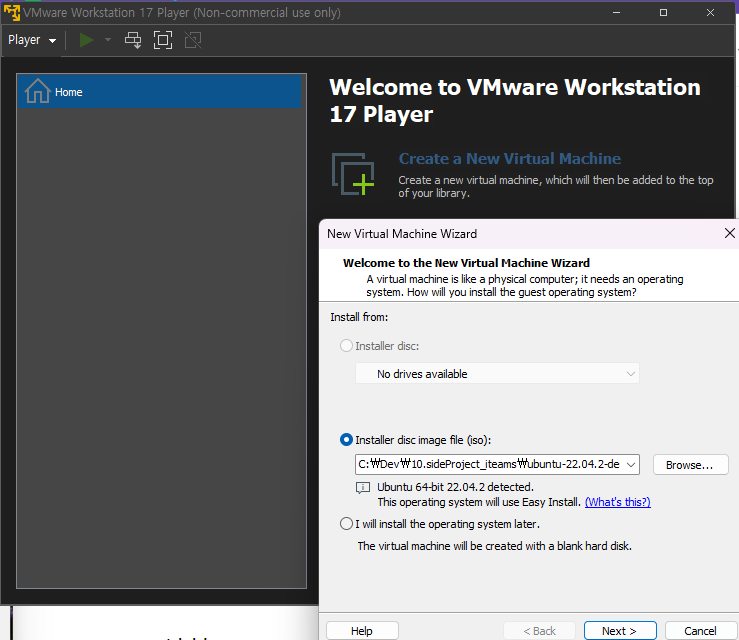Click the Next > button
Viewport: 739px width, 640px height.
pos(620,631)
